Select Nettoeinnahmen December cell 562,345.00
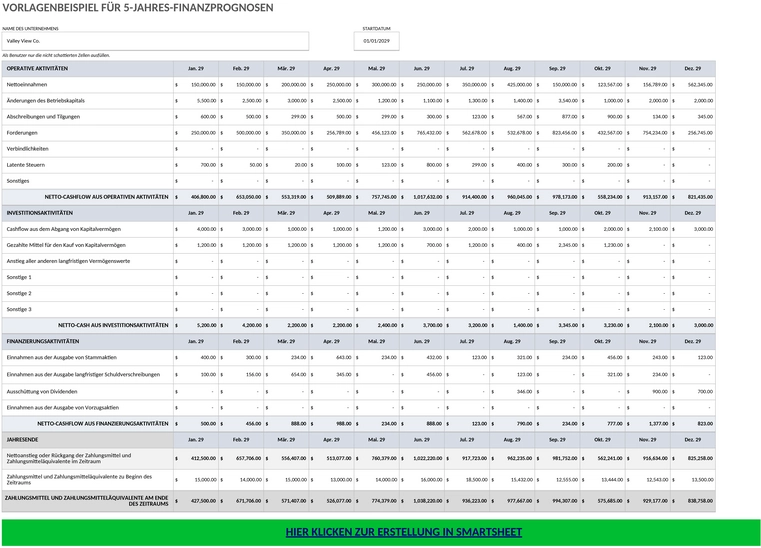The image size is (761, 548). [693, 84]
